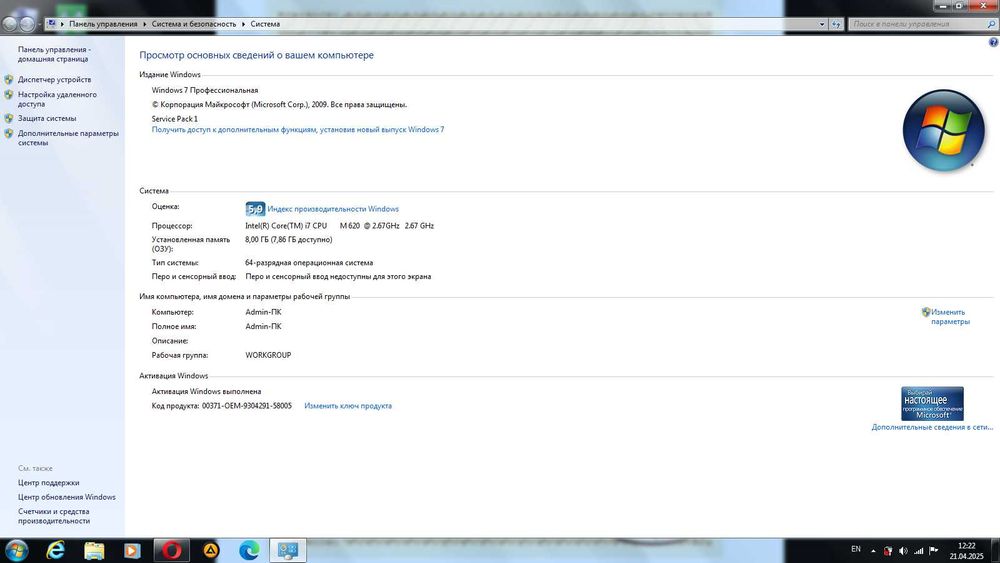The width and height of the screenshot is (1000, 563).
Task: Click the volume speaker tray icon
Action: 903,551
